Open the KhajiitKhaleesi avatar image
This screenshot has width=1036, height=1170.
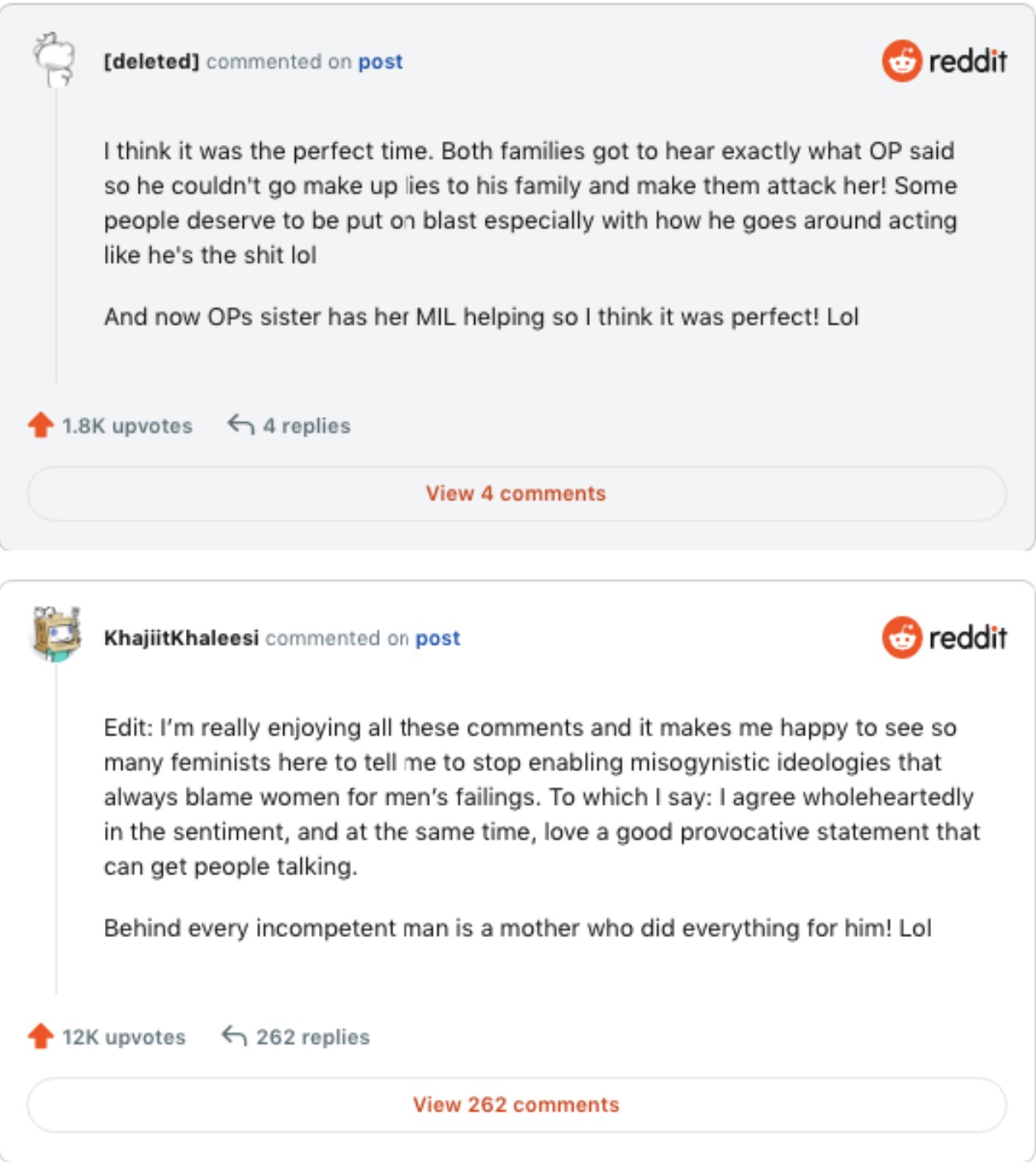tap(56, 635)
